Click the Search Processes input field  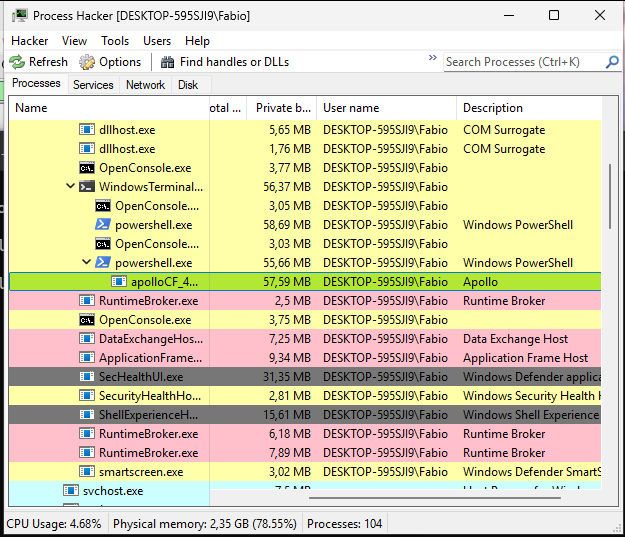pos(524,62)
